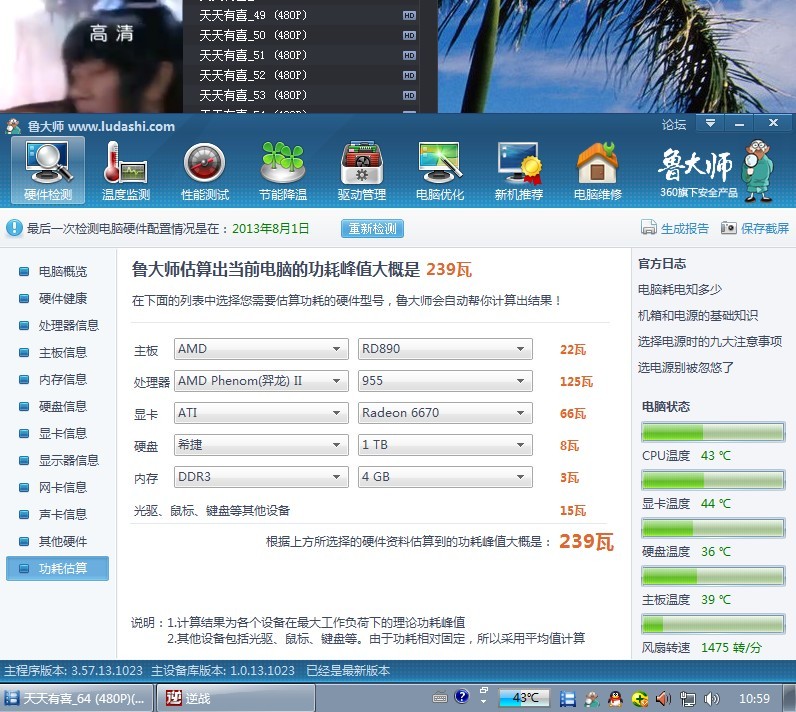This screenshot has width=796, height=712.
Task: Click the red speaker volume tray icon
Action: tap(663, 699)
